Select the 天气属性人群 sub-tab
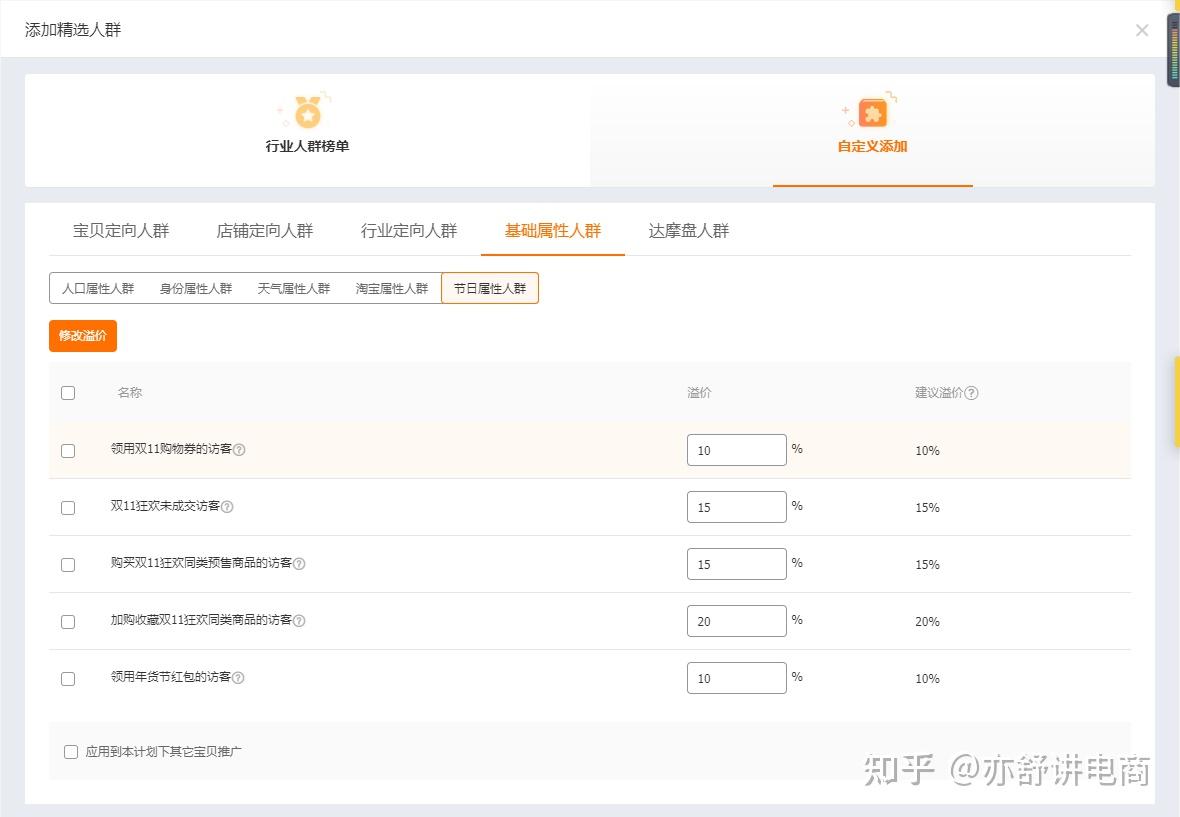Image resolution: width=1180 pixels, height=817 pixels. click(x=294, y=288)
